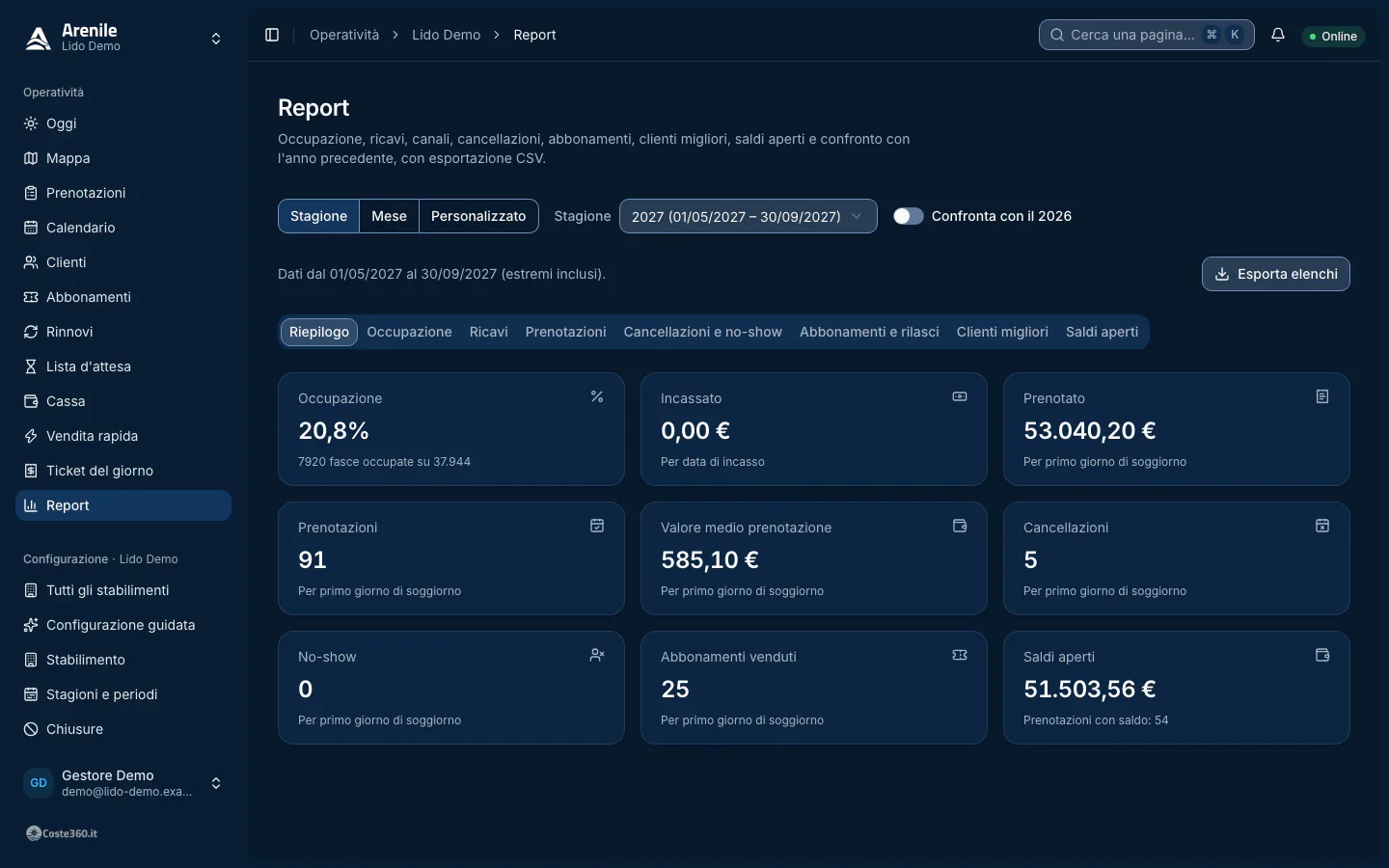Screen dimensions: 1389x868
Task: Open Tutti gli stabilimenti page
Action: 123,590
